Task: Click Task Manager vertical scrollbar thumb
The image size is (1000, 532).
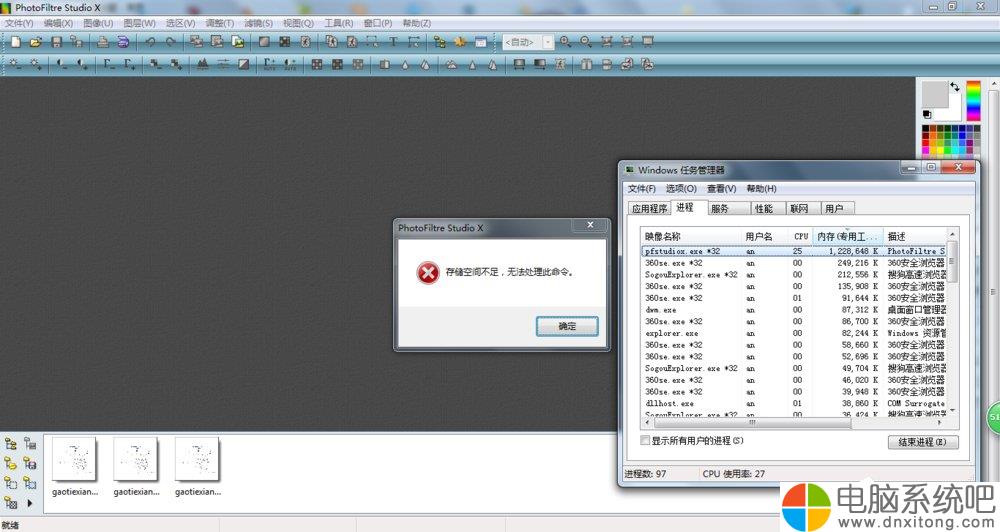Action: [951, 261]
